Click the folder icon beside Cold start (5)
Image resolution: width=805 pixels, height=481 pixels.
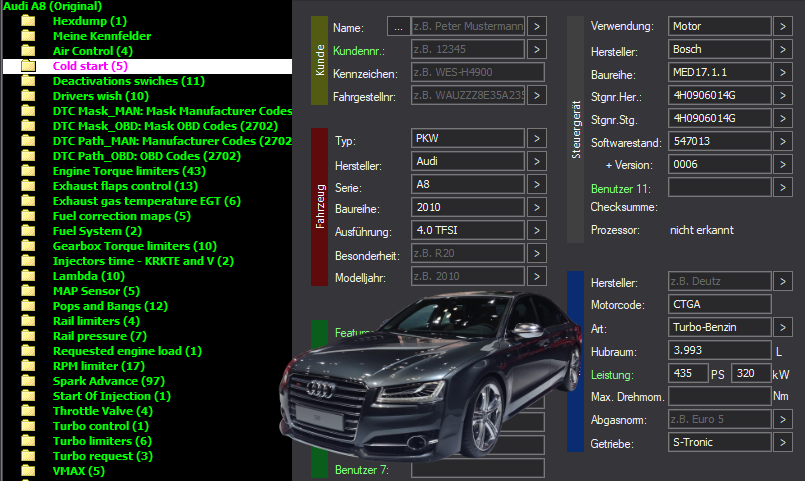coord(28,66)
